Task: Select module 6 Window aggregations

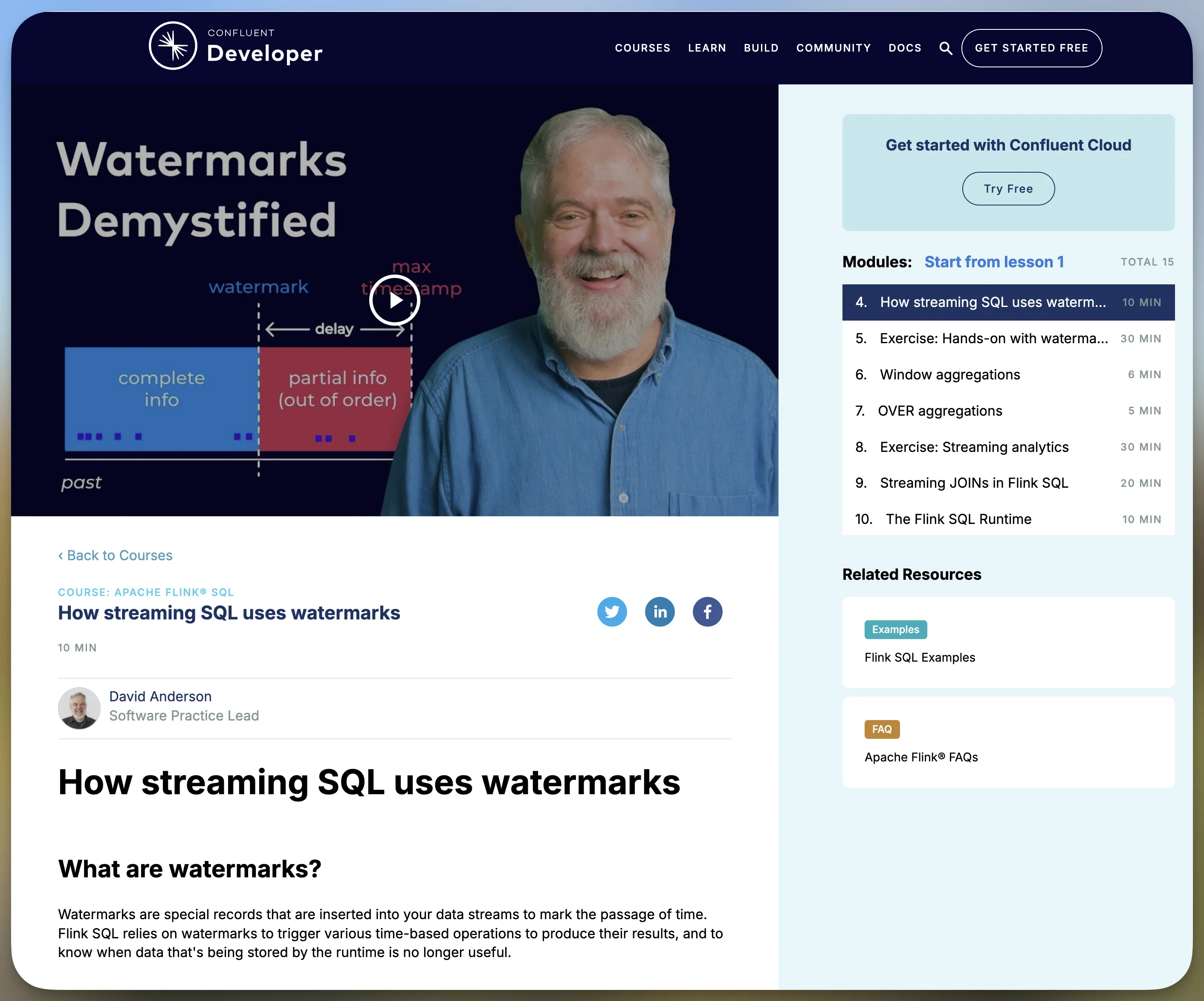Action: tap(949, 374)
